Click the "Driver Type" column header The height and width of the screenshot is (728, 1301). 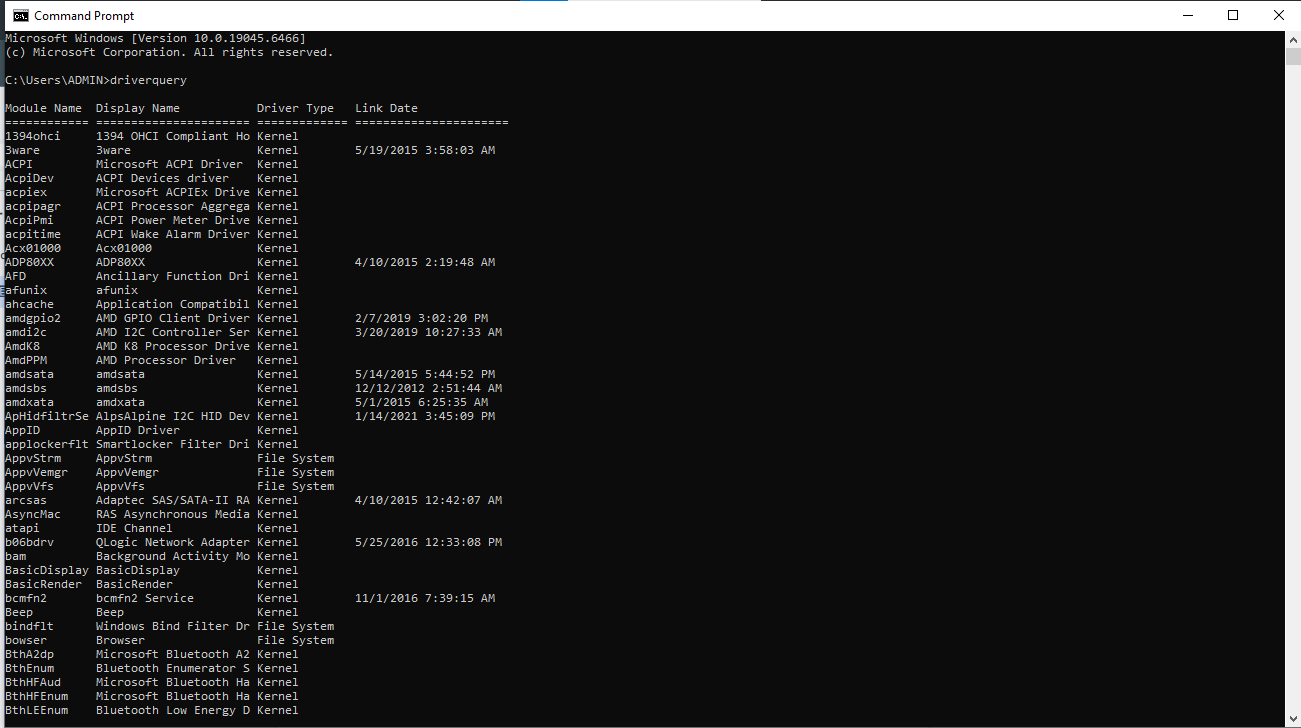[295, 108]
